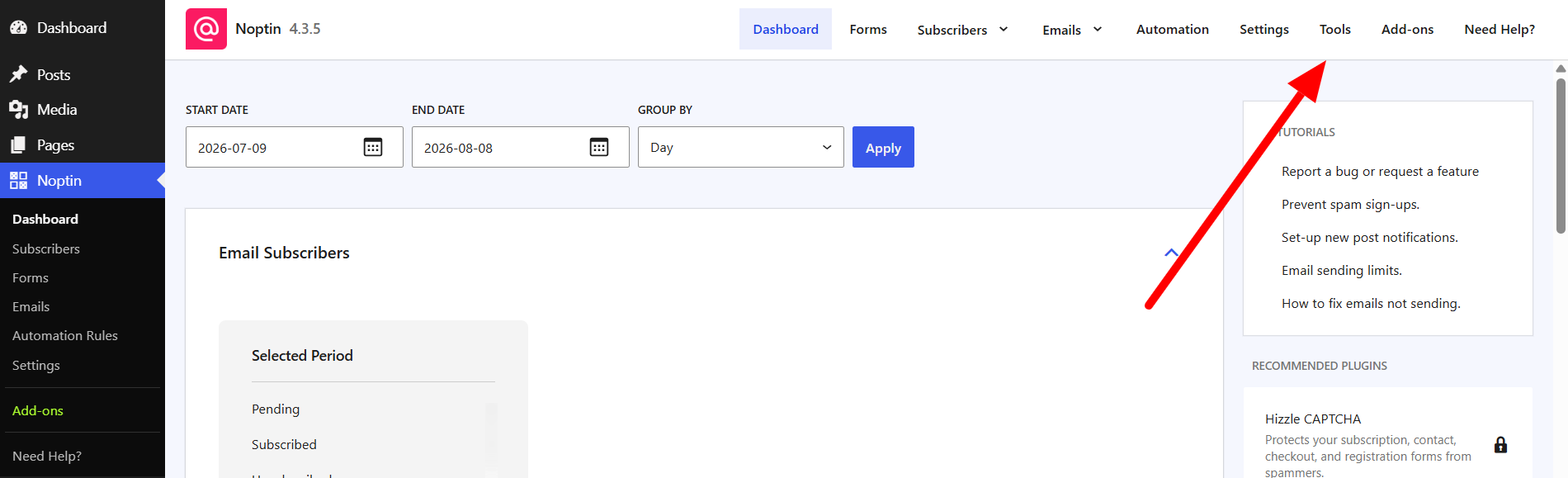Open Tools in top navigation
Image resolution: width=1568 pixels, height=478 pixels.
point(1334,29)
